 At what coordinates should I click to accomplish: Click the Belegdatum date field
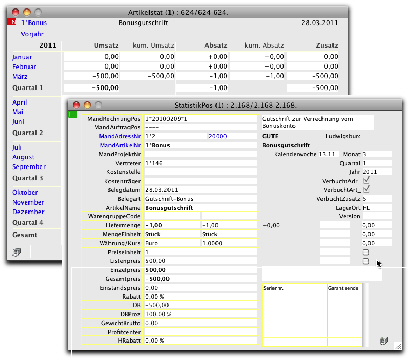[x=200, y=190]
